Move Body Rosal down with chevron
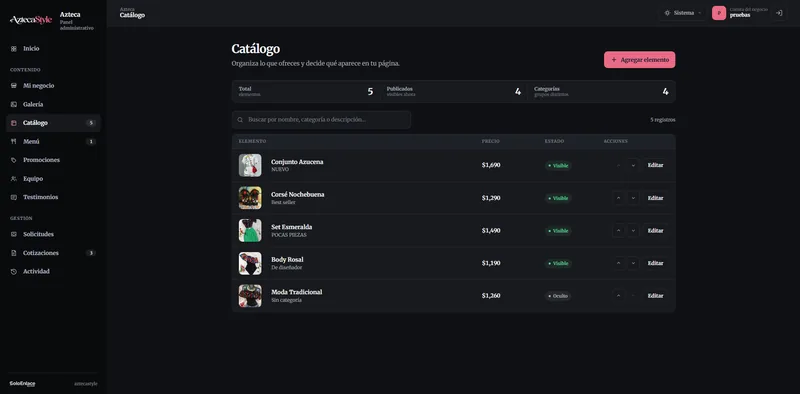 [633, 263]
